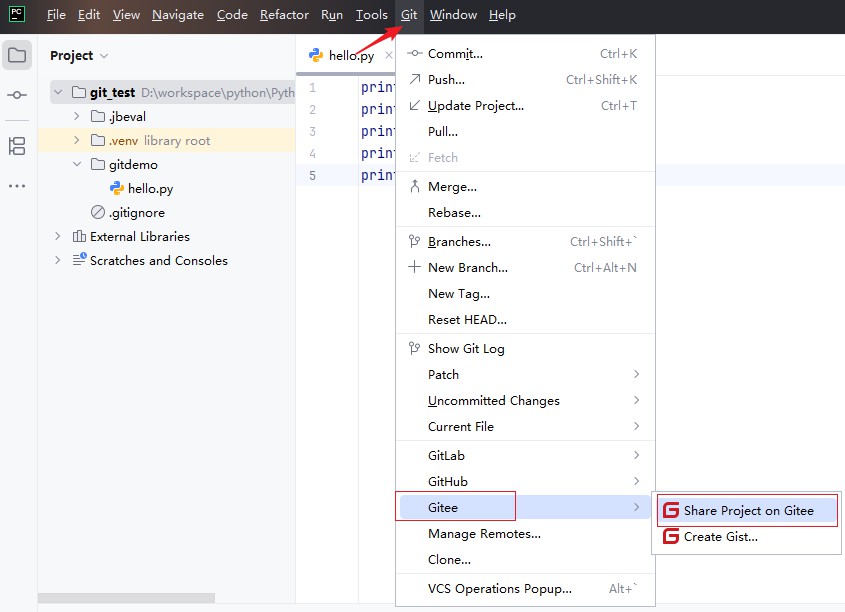
Task: Click the Merge icon in Git menu
Action: point(414,186)
